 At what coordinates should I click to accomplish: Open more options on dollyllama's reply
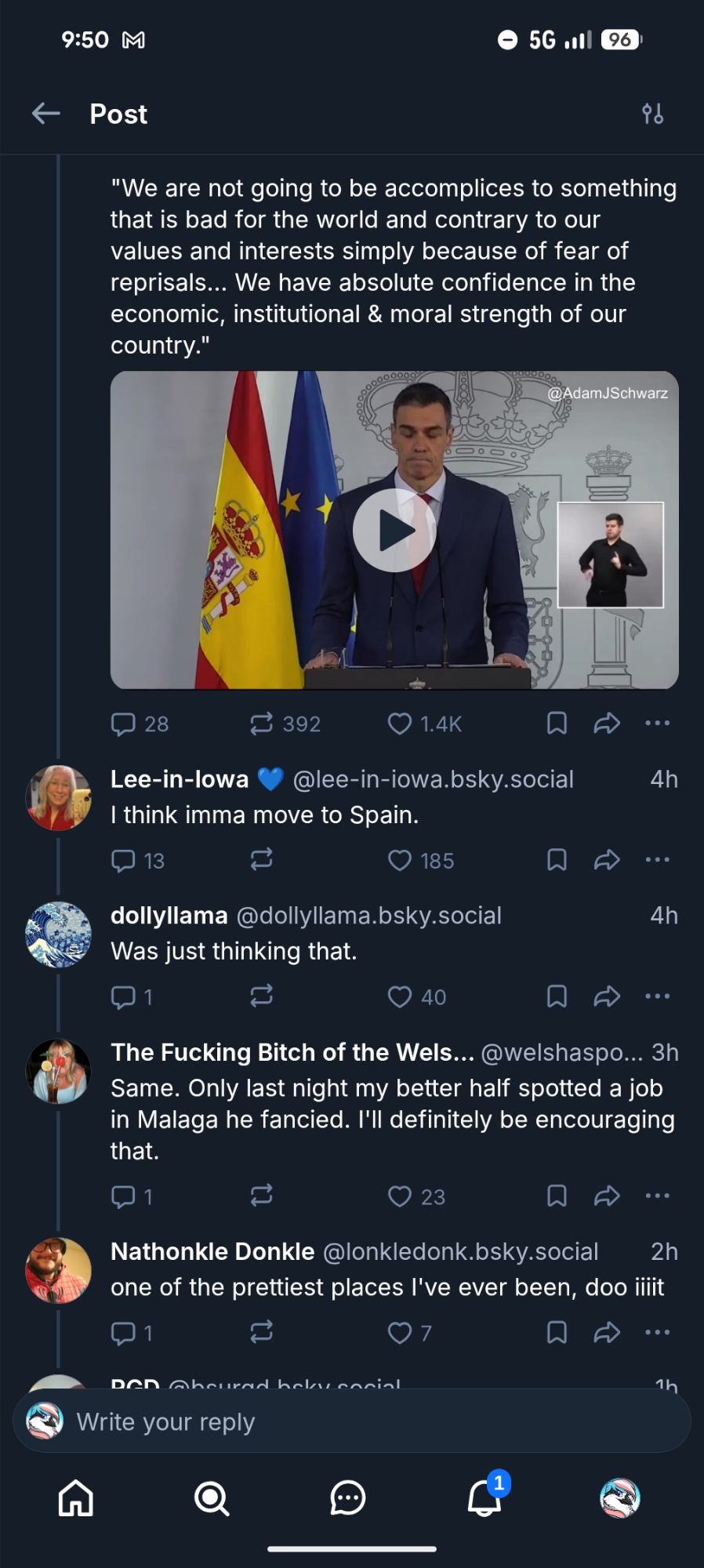point(657,996)
